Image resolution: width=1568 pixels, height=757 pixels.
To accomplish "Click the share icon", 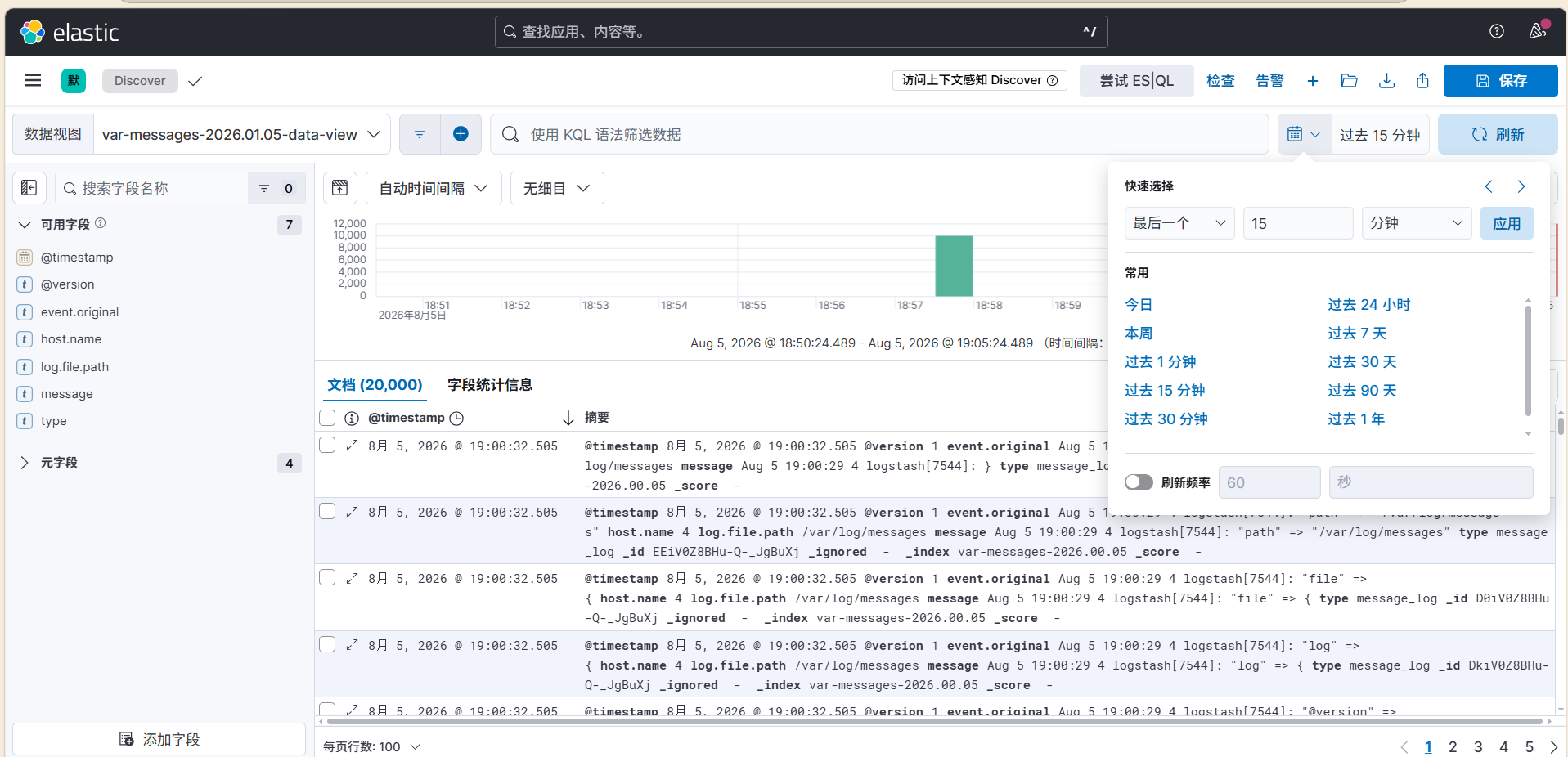I will click(1422, 81).
